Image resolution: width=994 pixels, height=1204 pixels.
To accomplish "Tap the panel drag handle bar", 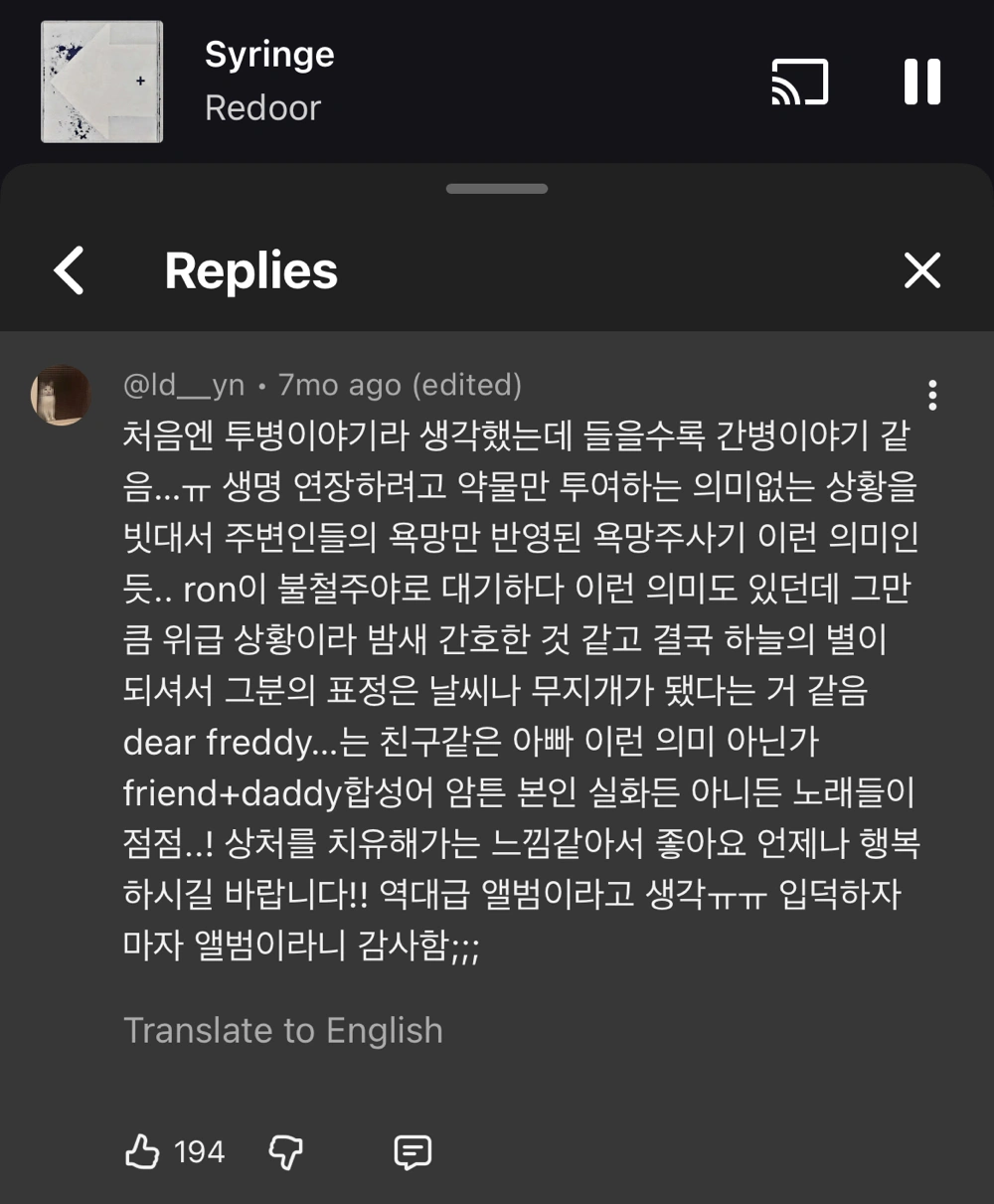I will 497,189.
